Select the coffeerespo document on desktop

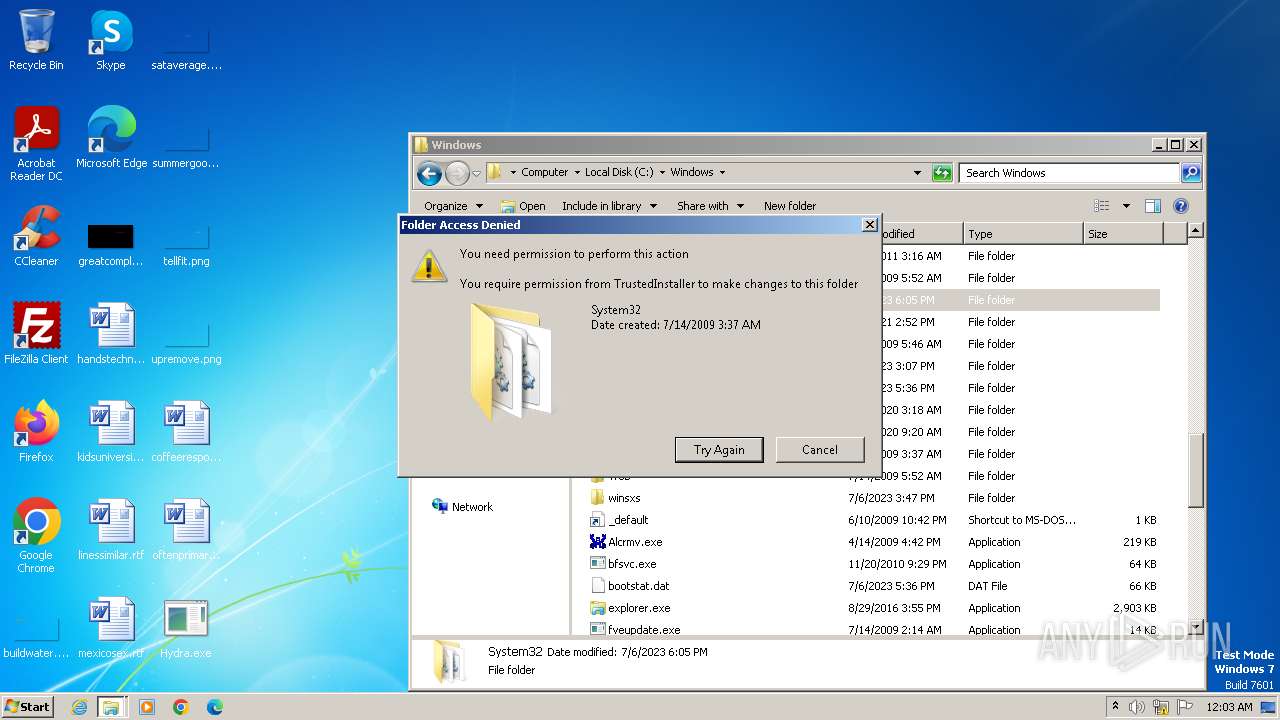pos(186,432)
